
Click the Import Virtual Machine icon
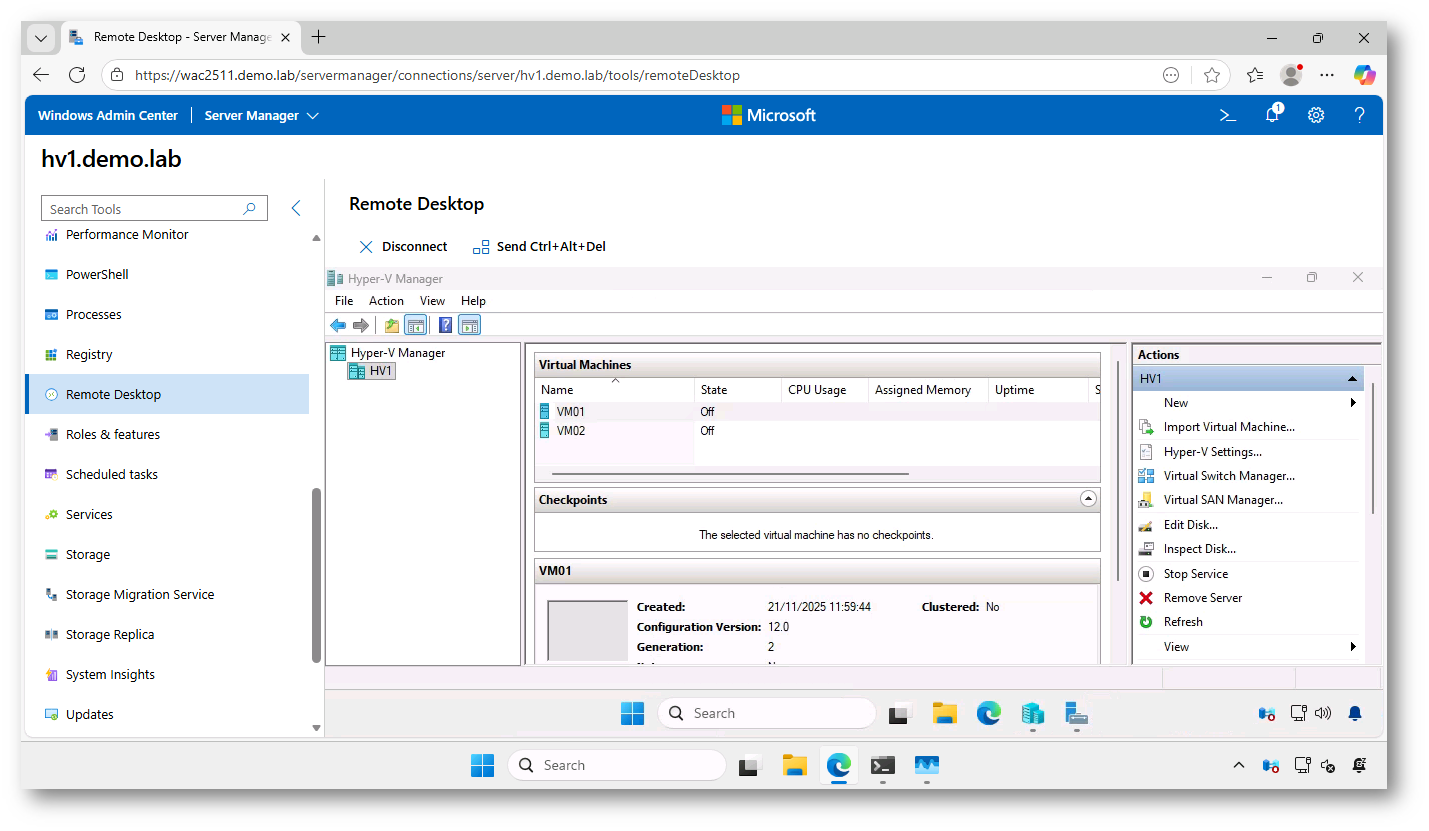pos(1146,427)
